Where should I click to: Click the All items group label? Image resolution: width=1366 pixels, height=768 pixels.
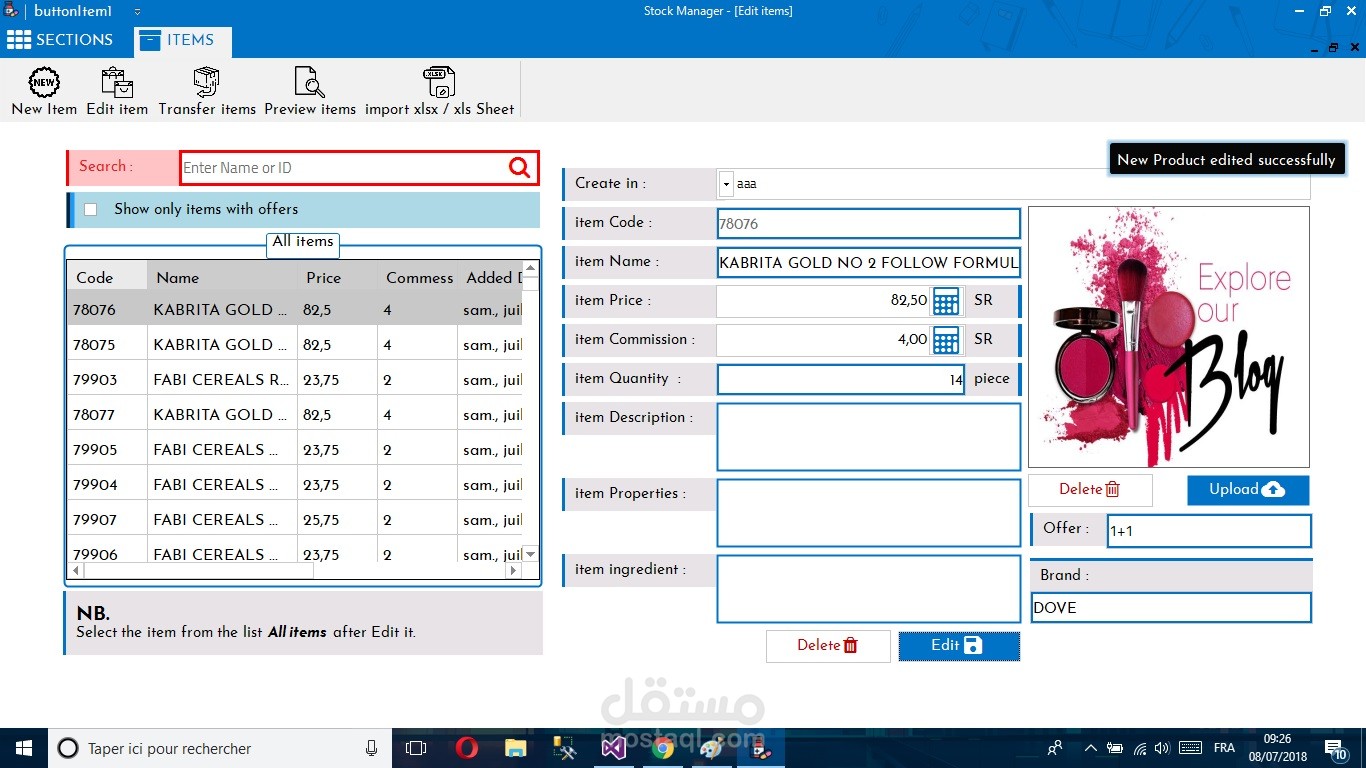tap(303, 242)
